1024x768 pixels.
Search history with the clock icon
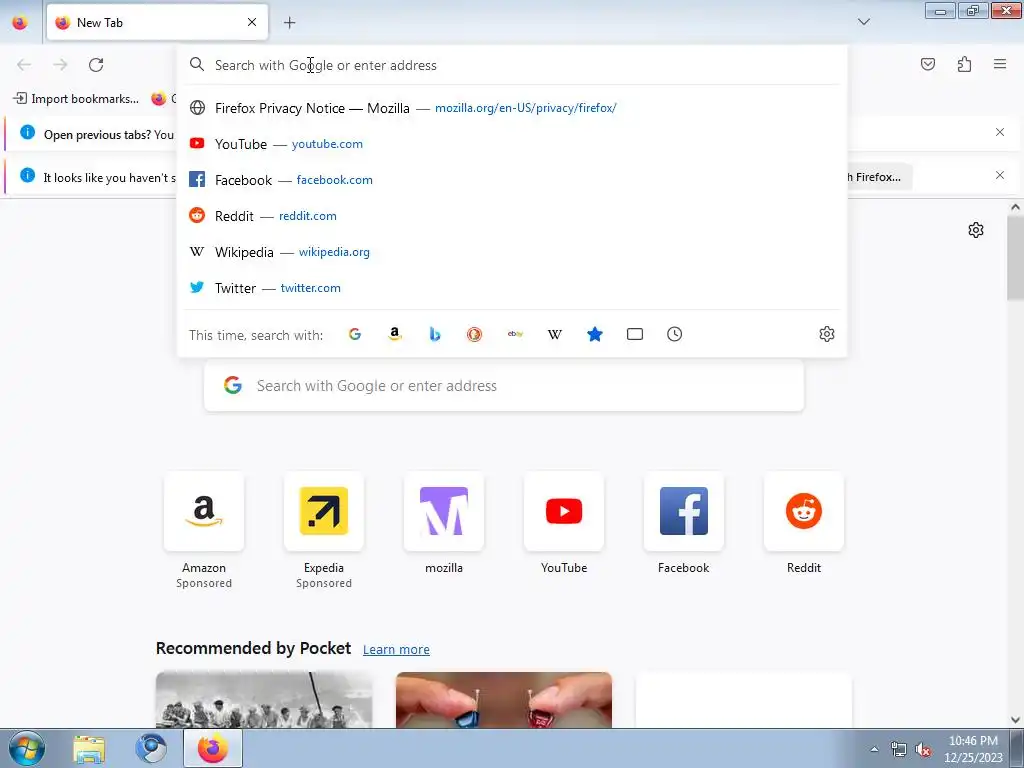pos(675,334)
